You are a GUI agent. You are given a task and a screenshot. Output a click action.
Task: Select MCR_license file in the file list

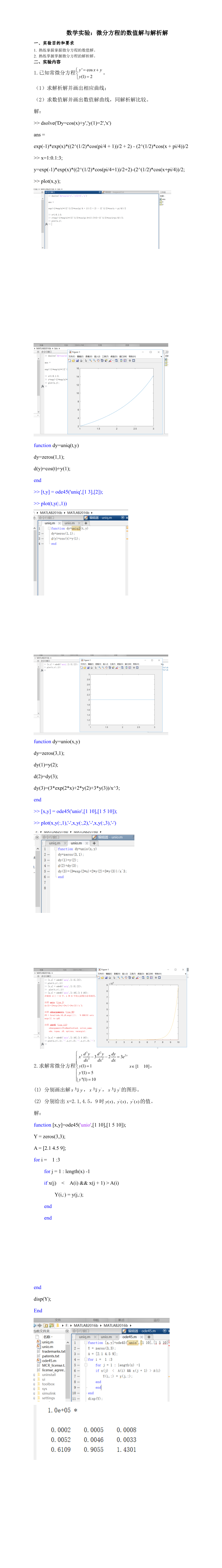(51, 1365)
